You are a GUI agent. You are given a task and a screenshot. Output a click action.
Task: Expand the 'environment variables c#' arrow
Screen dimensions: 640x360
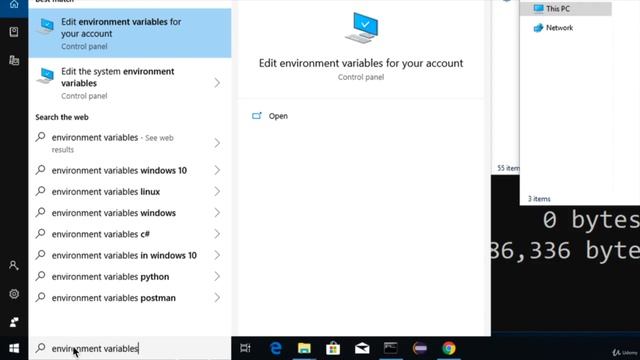click(217, 234)
